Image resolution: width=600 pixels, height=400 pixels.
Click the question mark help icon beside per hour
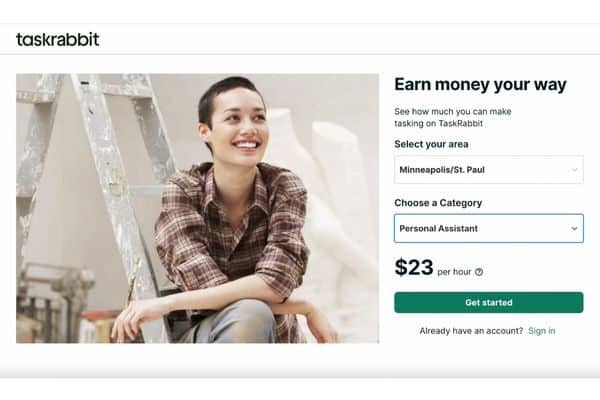[x=479, y=272]
